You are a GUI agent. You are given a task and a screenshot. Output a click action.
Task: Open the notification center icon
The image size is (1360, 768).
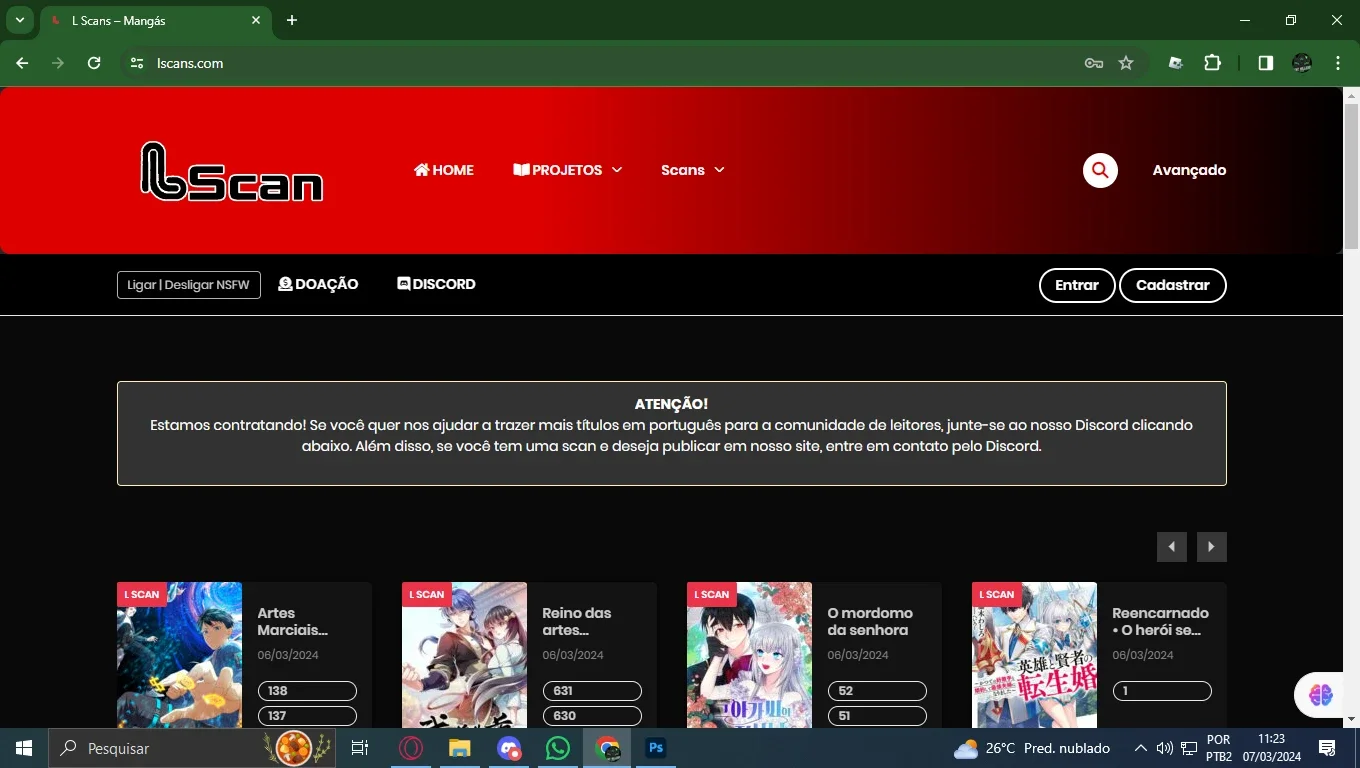1328,748
